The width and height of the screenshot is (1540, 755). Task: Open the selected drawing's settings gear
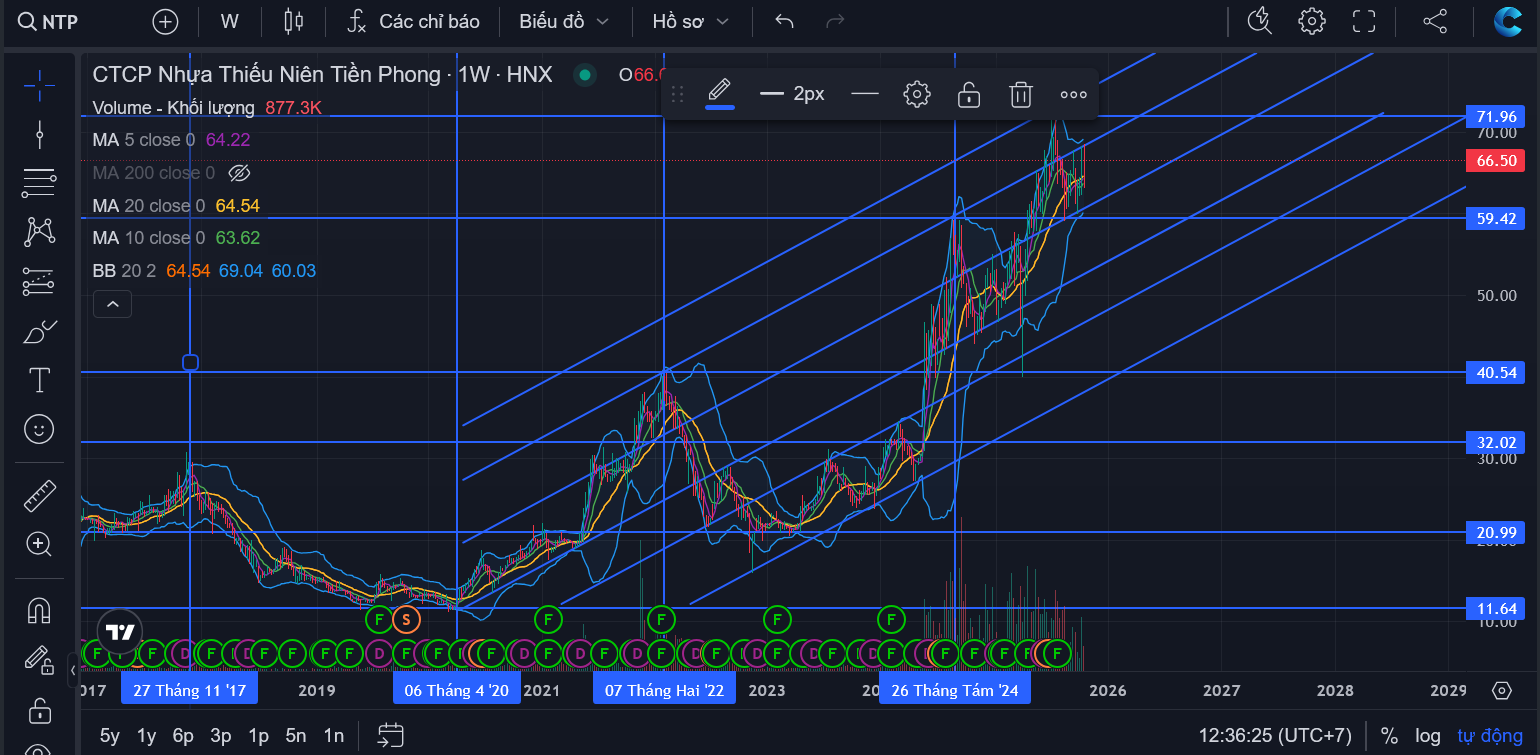click(917, 94)
